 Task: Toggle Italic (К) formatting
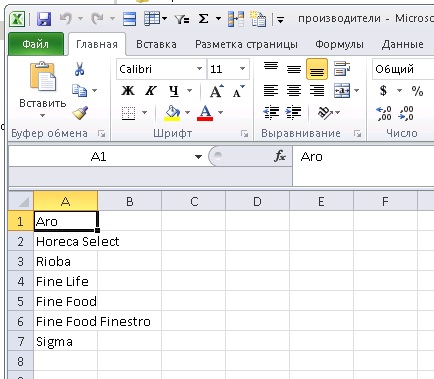tap(151, 91)
